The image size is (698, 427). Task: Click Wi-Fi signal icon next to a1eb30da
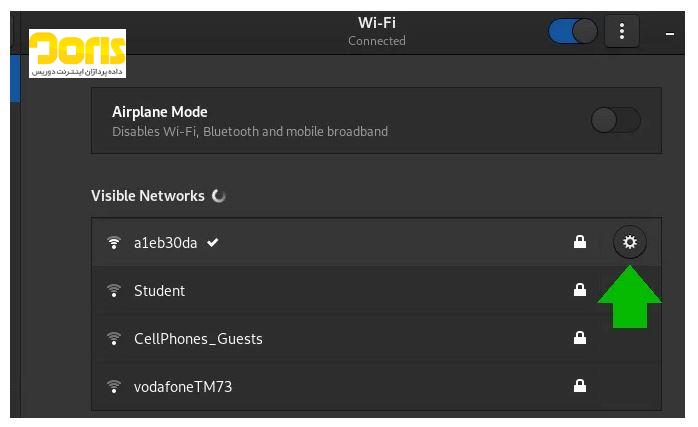[x=114, y=243]
